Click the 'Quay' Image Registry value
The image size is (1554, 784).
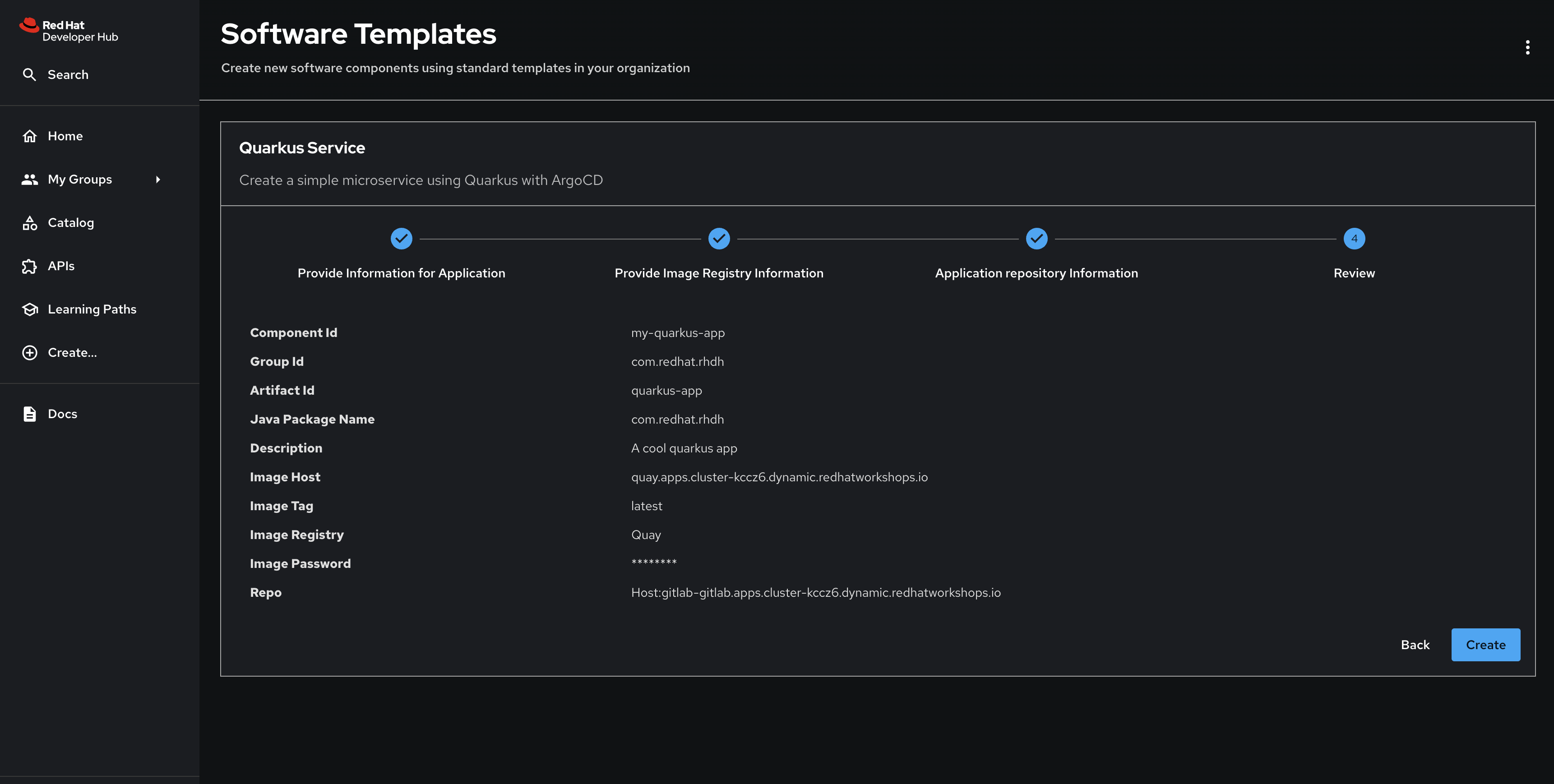(x=646, y=535)
